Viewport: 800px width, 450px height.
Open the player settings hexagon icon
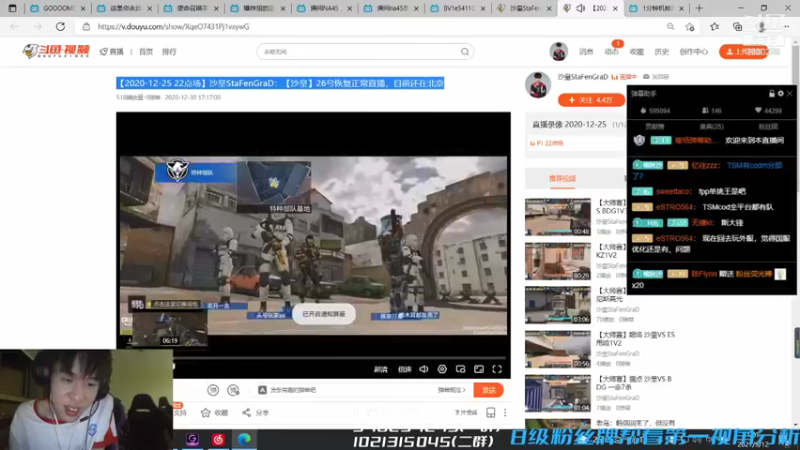pyautogui.click(x=442, y=369)
